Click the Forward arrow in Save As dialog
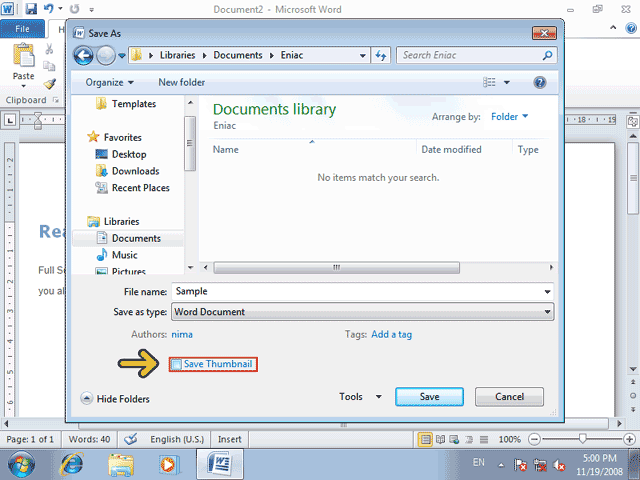640x480 pixels. (x=106, y=56)
